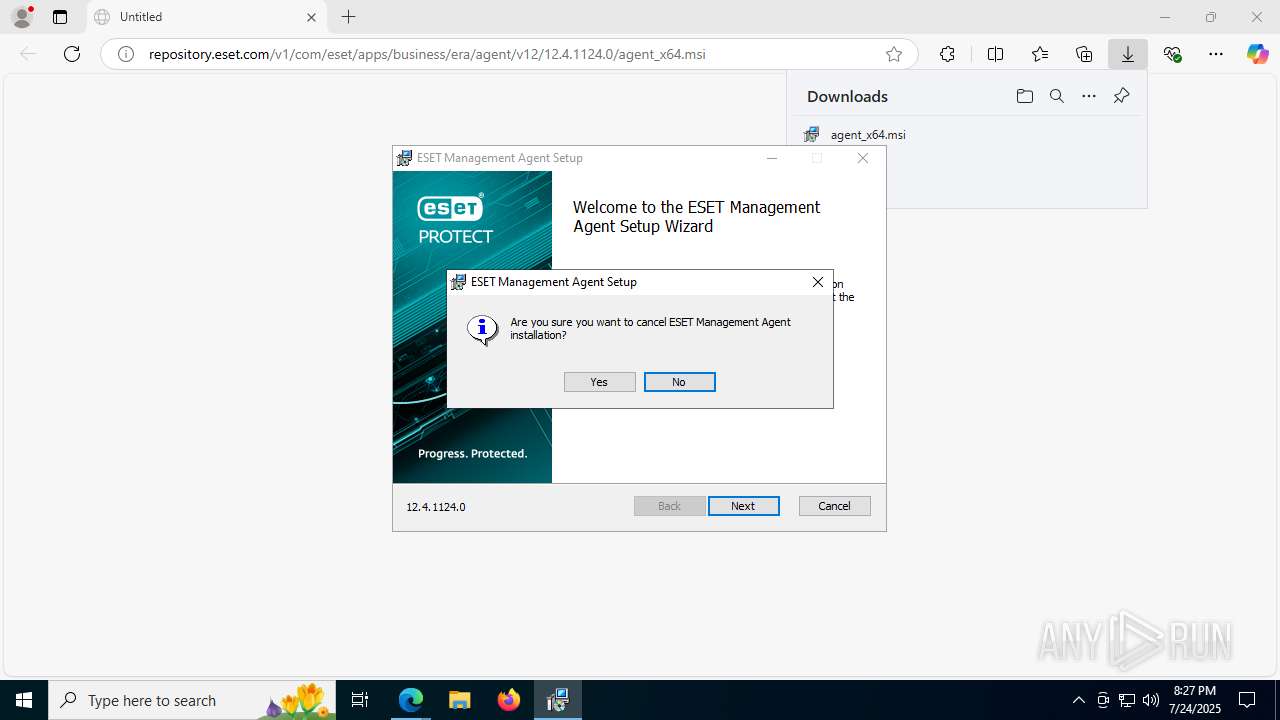Close the ESET Management Agent Setup window
Screen dimensions: 1280x720
863,158
